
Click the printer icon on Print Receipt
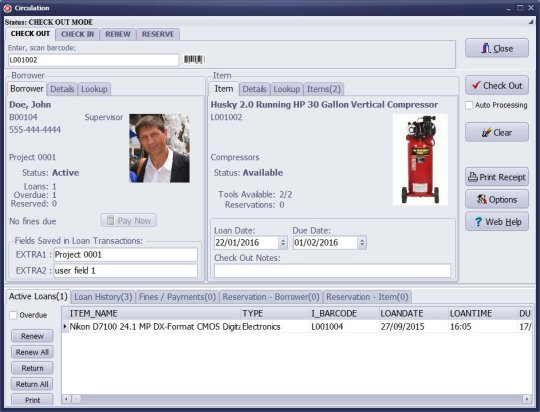[x=472, y=177]
